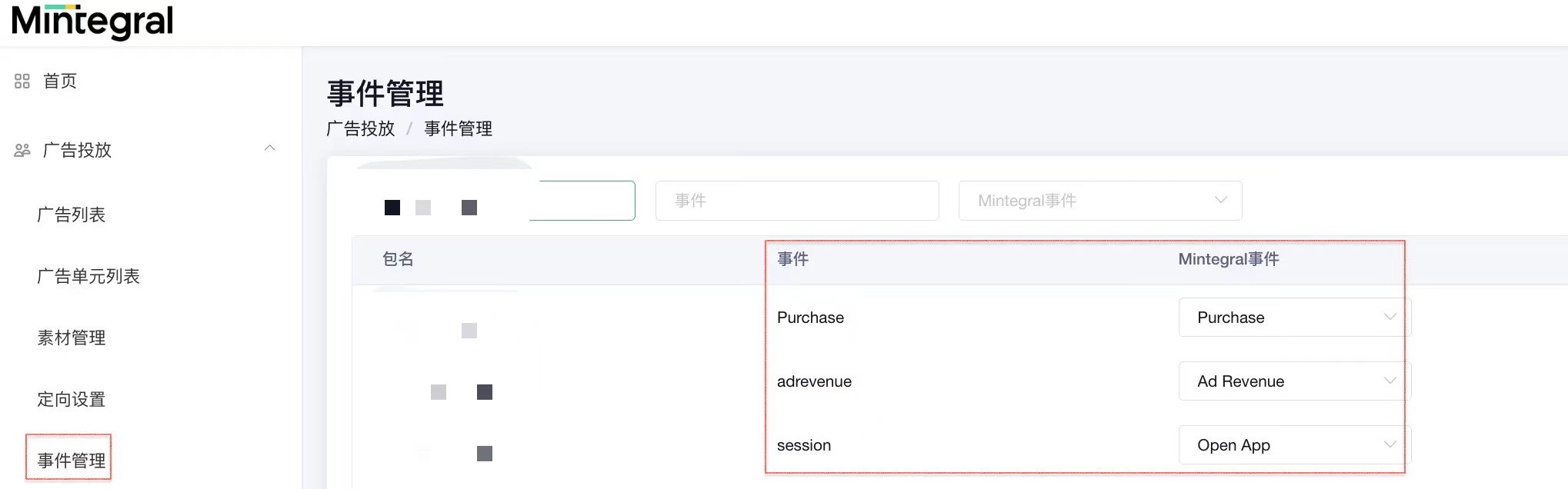Viewport: 1568px width, 489px height.
Task: Click the people icon beside 广告投放
Action: (x=22, y=148)
